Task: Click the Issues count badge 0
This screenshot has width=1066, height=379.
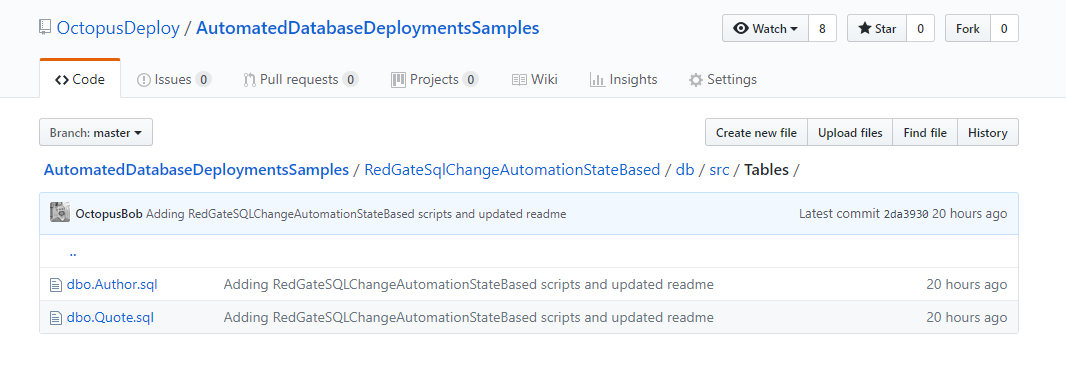Action: tap(203, 80)
